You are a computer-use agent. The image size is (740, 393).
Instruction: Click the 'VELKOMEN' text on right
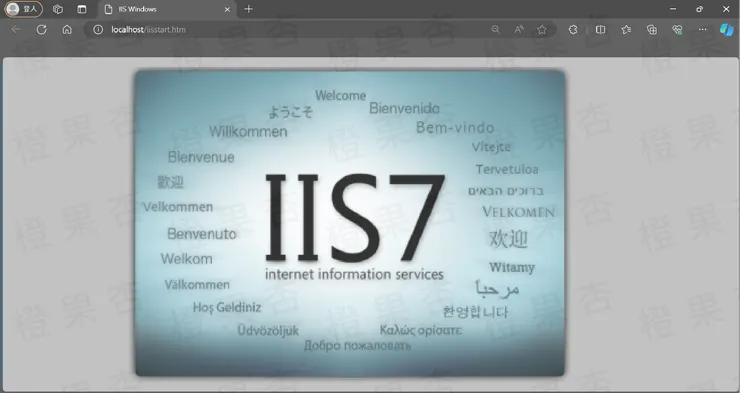(x=518, y=212)
